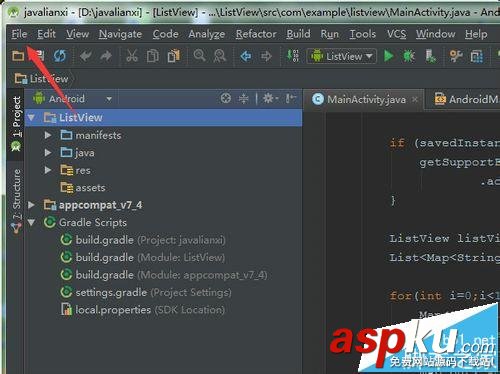Open the Run menu
The width and height of the screenshot is (500, 374).
pos(329,34)
